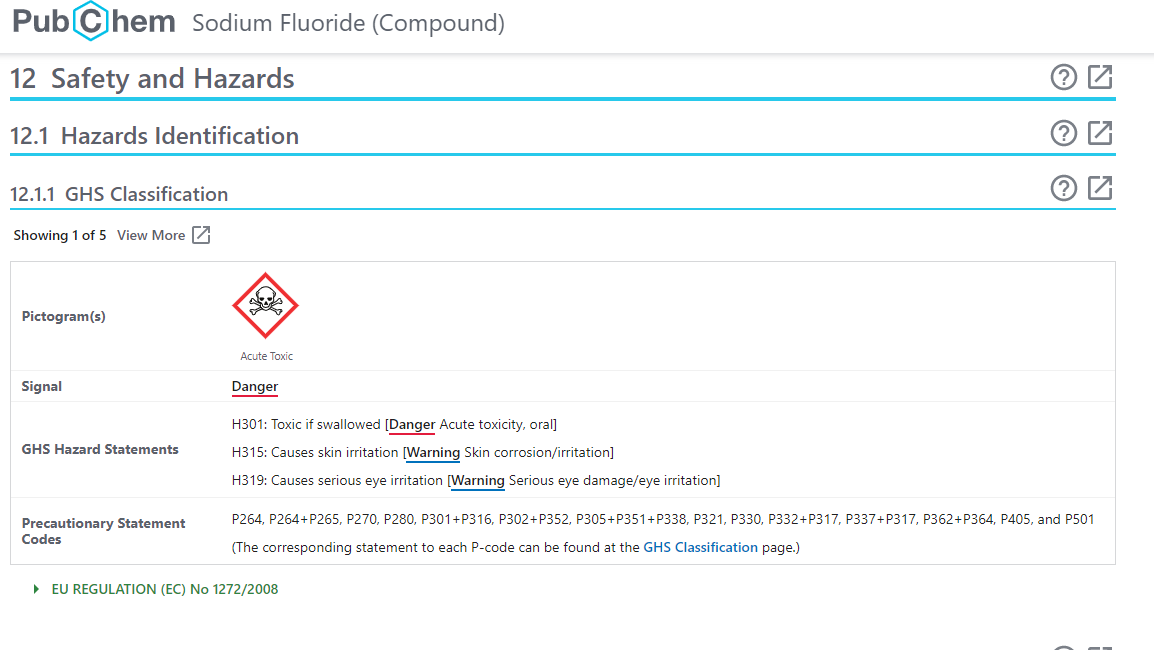Open help for Safety and Hazards section
1154x650 pixels.
point(1064,77)
